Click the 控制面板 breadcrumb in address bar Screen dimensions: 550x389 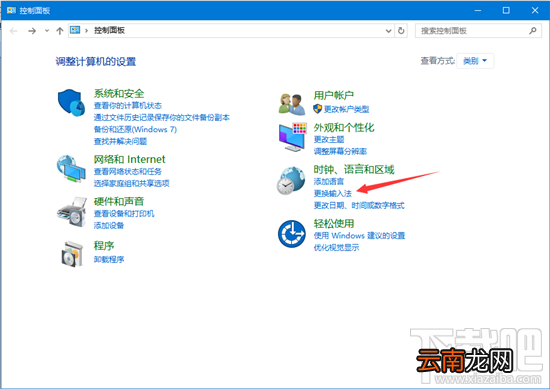pyautogui.click(x=109, y=31)
